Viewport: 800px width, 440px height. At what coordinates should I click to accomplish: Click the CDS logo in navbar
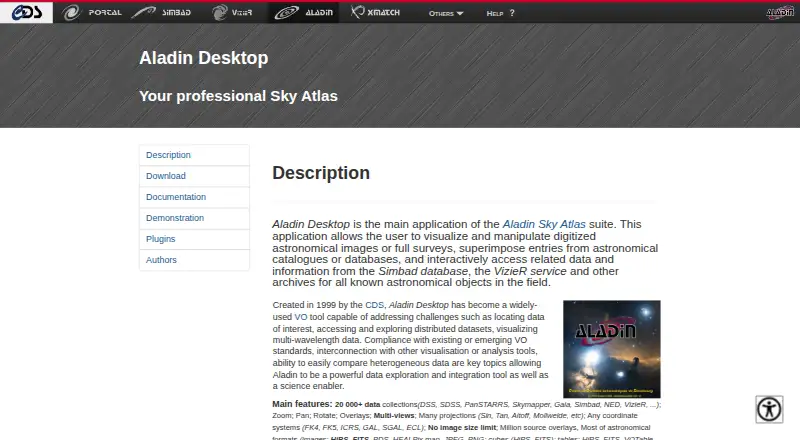tap(27, 12)
